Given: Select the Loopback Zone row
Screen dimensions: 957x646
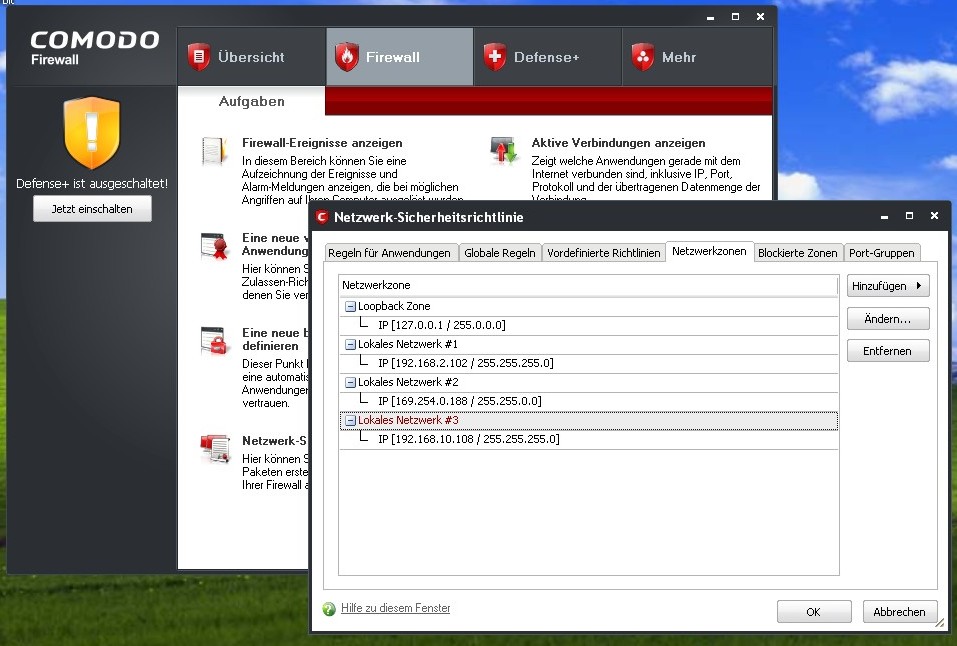Looking at the screenshot, I should pyautogui.click(x=588, y=307).
